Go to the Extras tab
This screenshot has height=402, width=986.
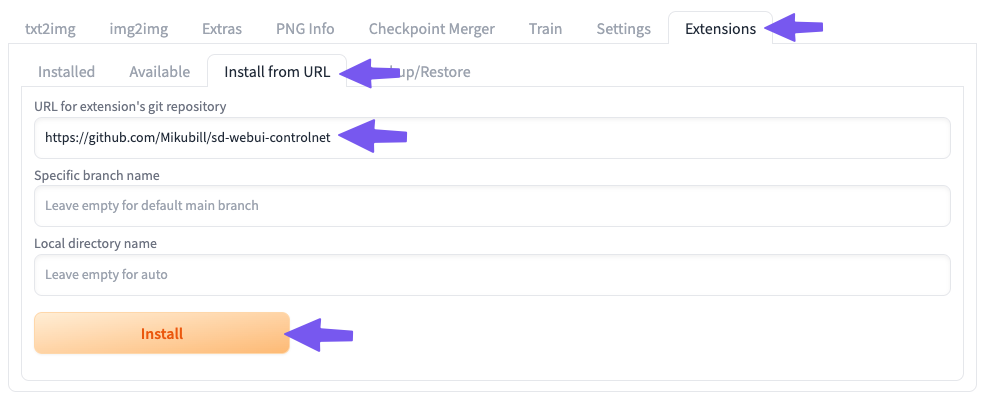pos(222,29)
